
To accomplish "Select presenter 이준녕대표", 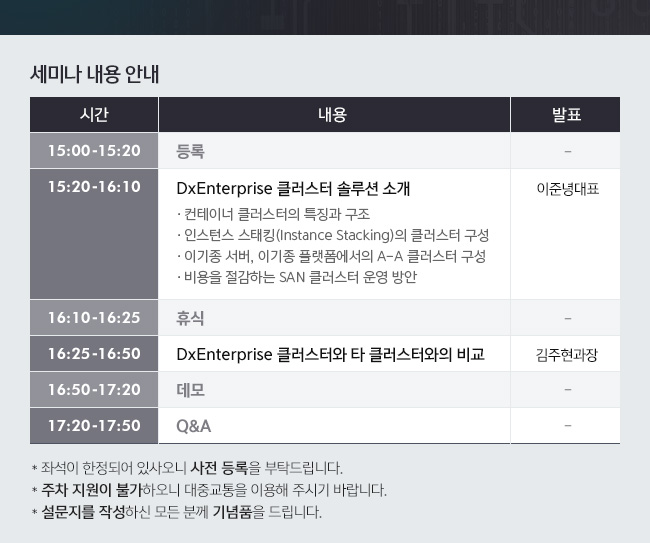I will point(568,189).
